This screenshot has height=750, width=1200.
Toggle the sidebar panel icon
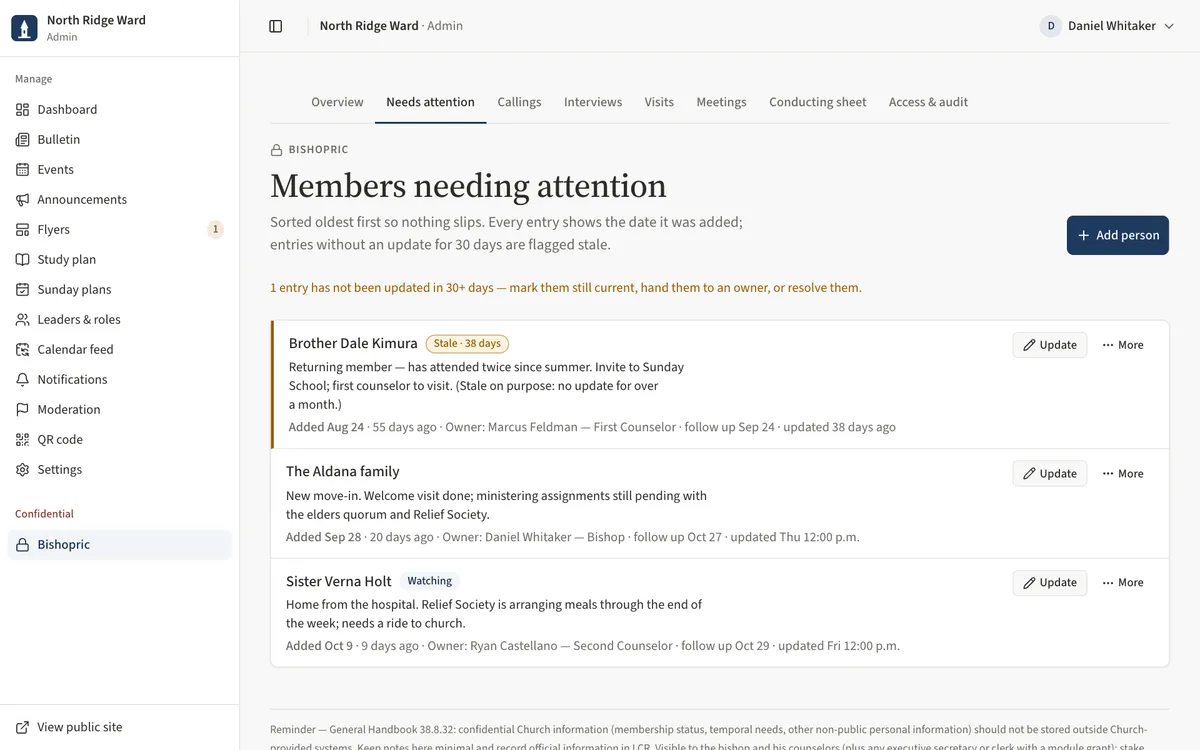(x=276, y=26)
